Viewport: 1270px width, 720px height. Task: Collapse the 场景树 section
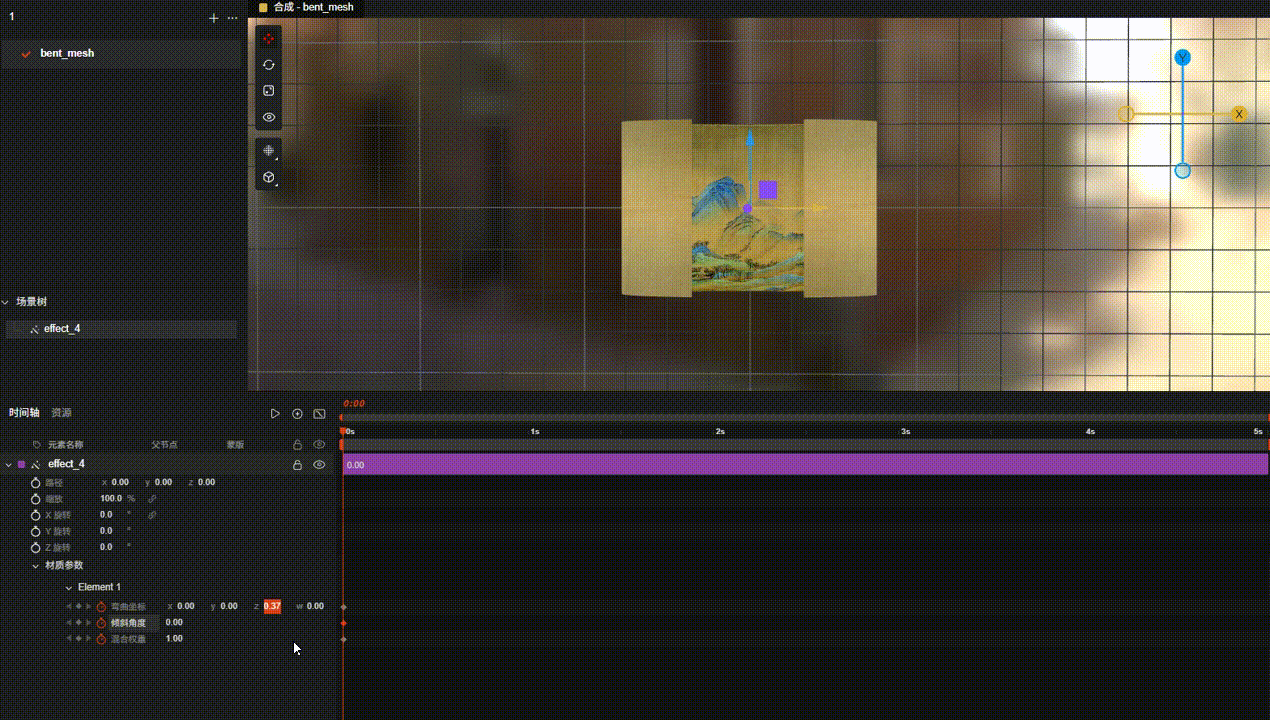pyautogui.click(x=6, y=302)
